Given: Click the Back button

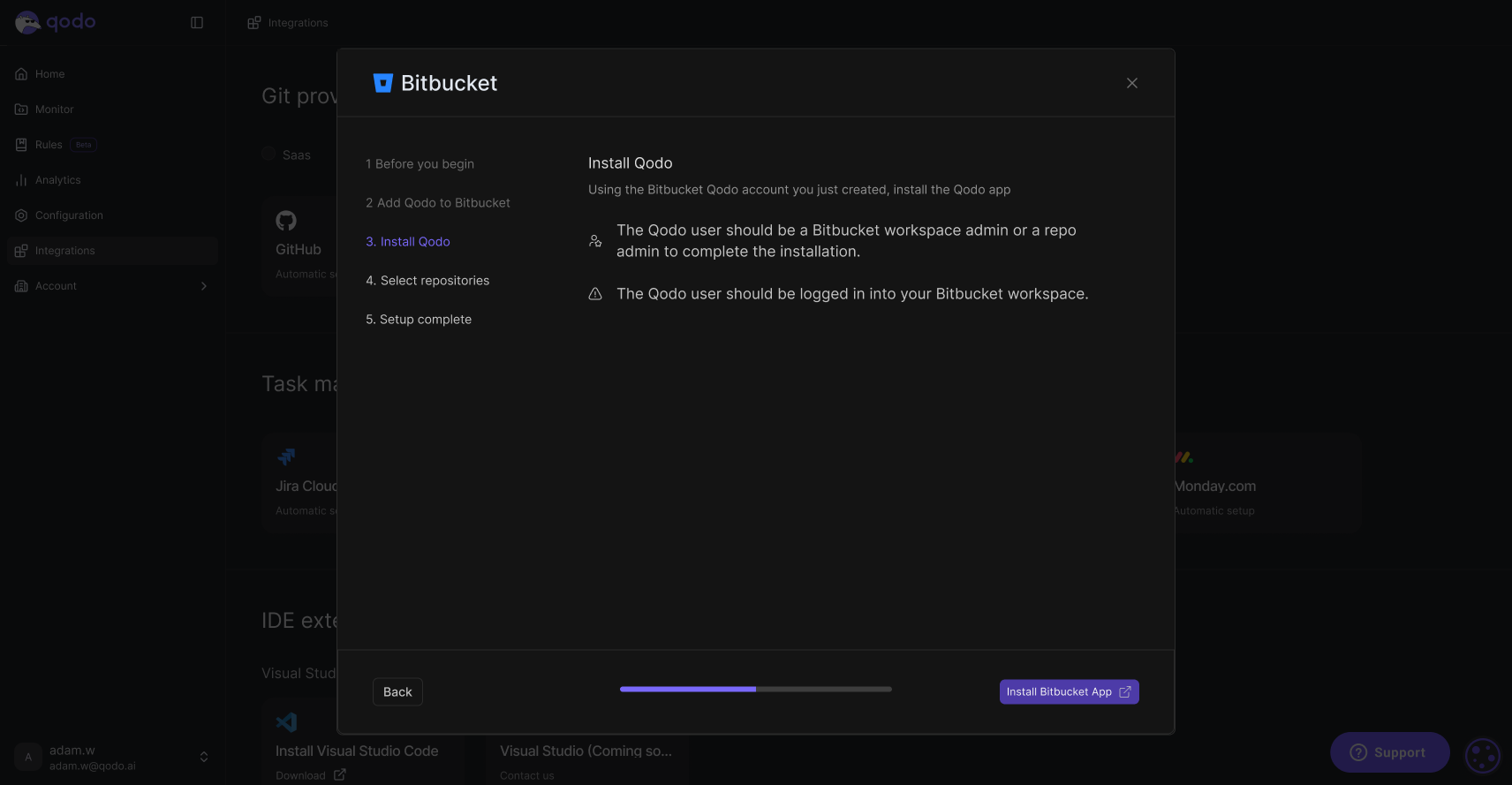Looking at the screenshot, I should coord(397,692).
